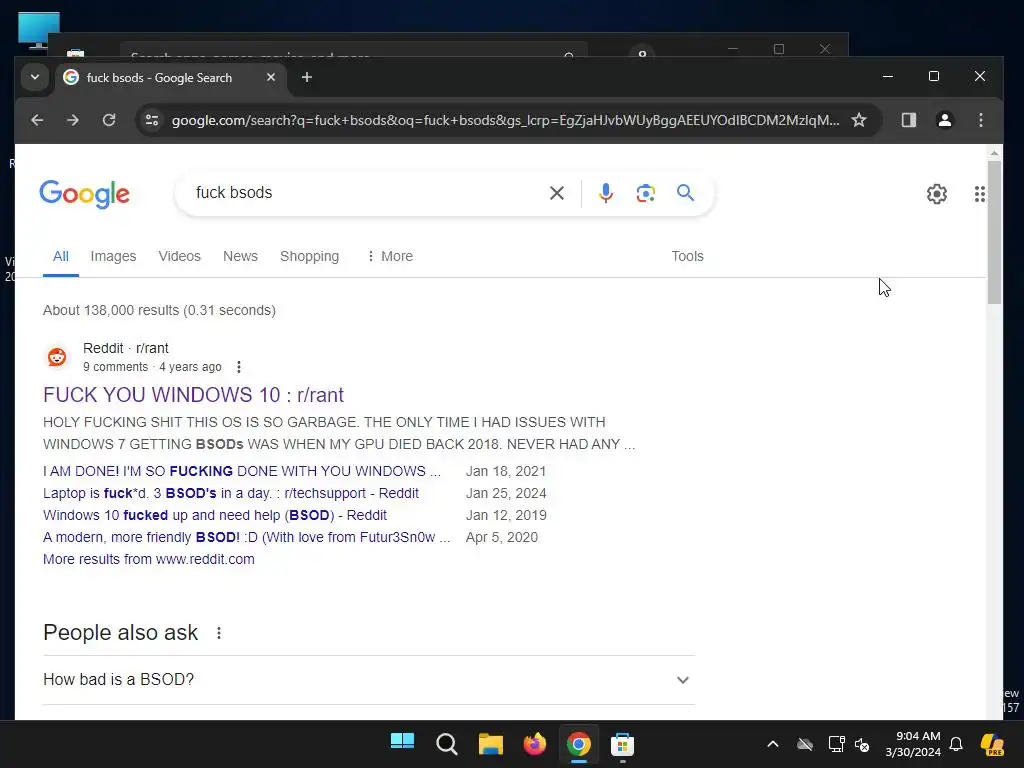1024x768 pixels.
Task: Submit search with magnifying glass icon
Action: point(685,193)
